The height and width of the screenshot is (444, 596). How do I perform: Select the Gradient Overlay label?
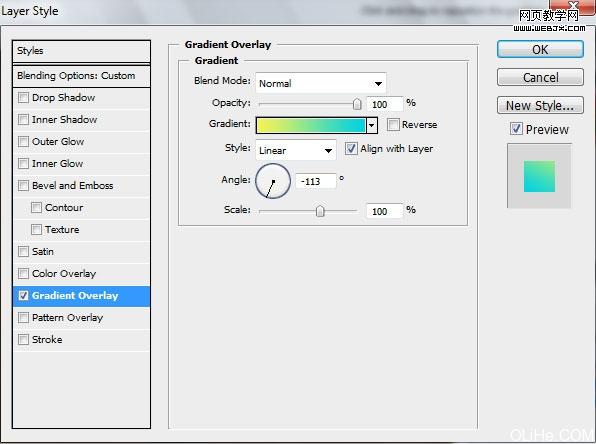75,296
